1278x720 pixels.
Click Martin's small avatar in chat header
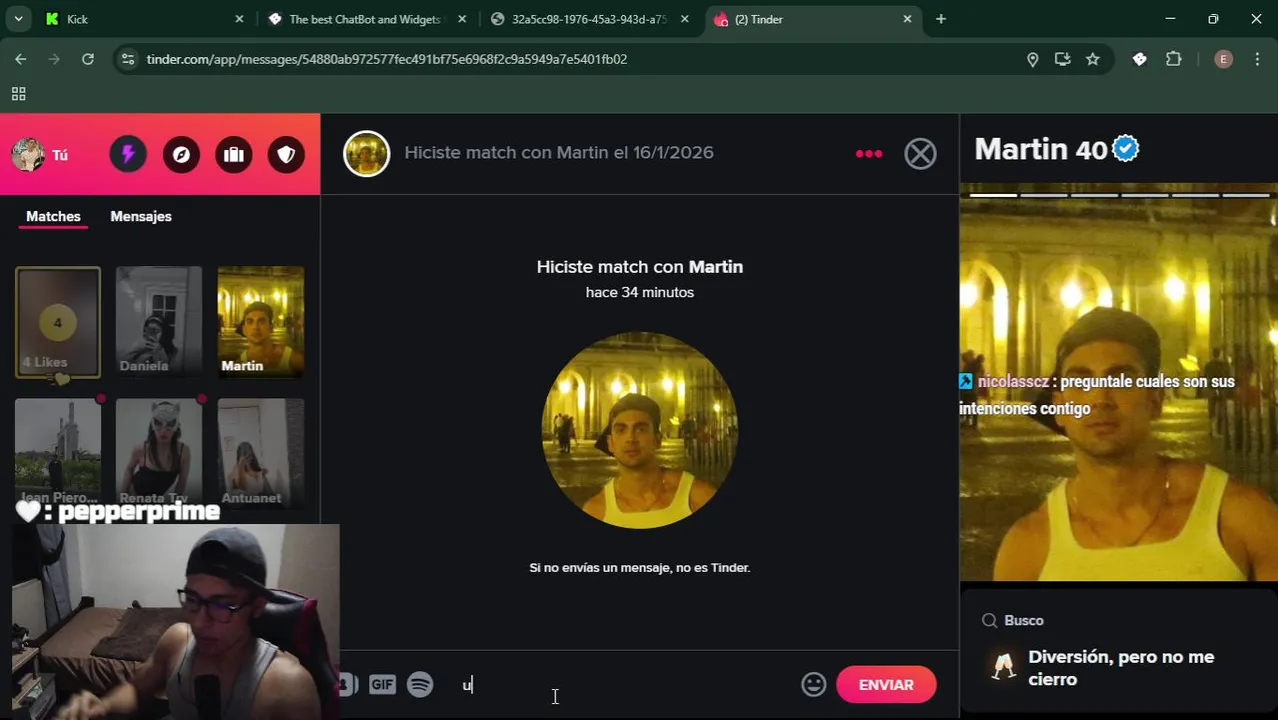(x=366, y=154)
